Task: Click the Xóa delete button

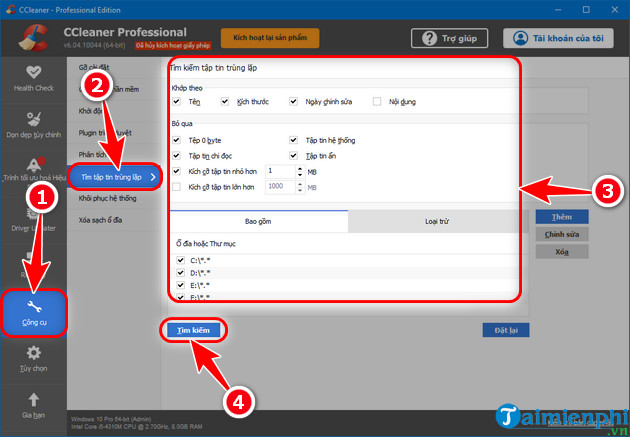Action: point(562,252)
